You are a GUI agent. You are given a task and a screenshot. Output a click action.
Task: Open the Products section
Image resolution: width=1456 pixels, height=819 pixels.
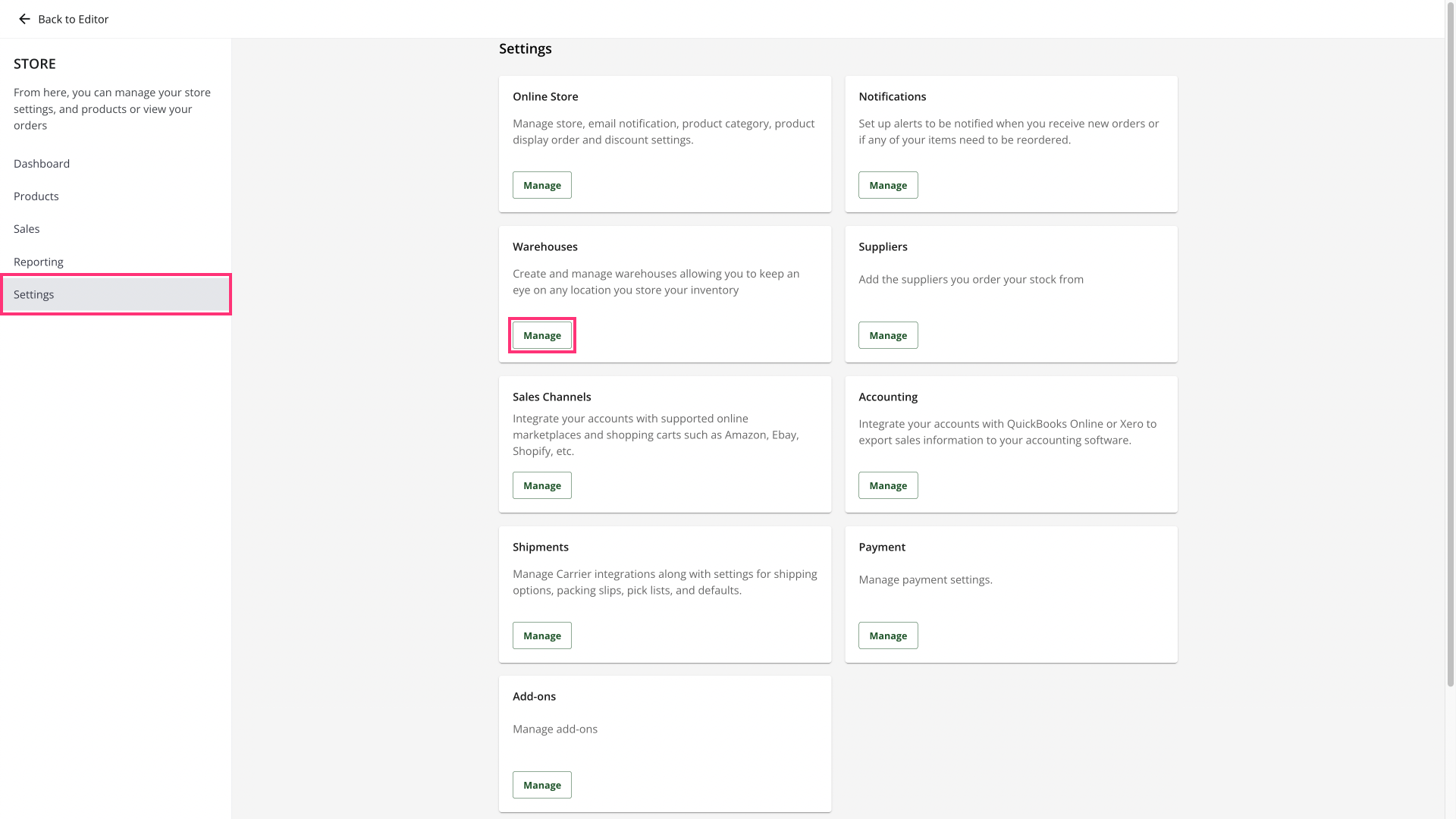[36, 196]
